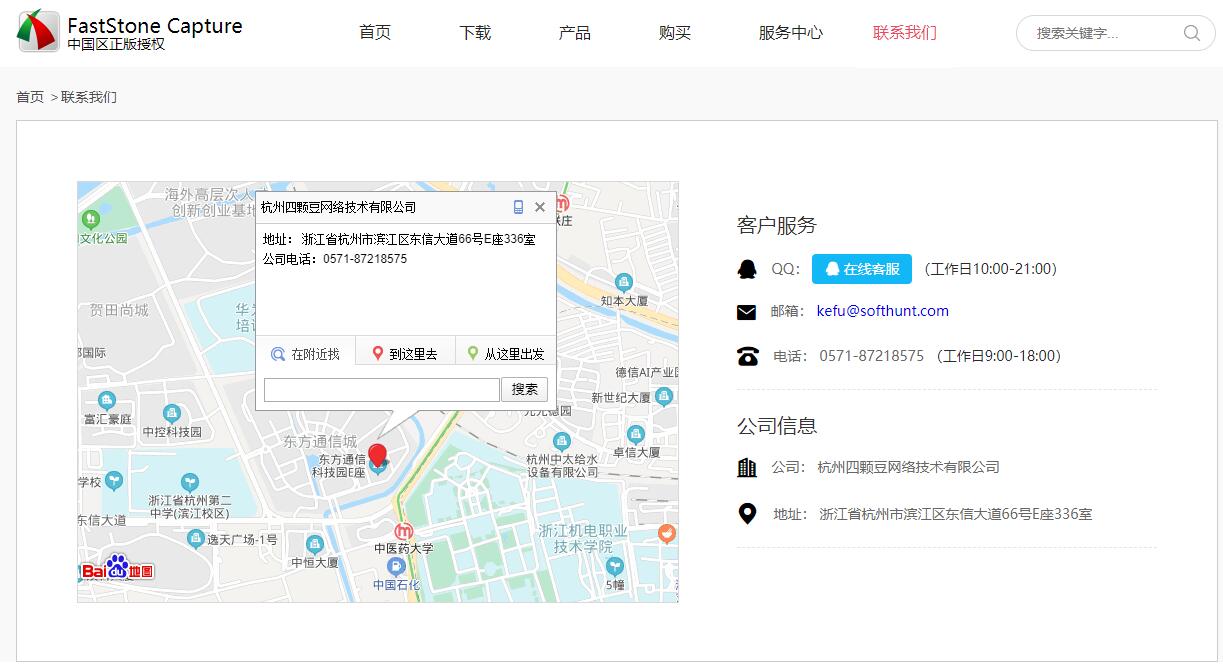Click the company building icon

747,467
